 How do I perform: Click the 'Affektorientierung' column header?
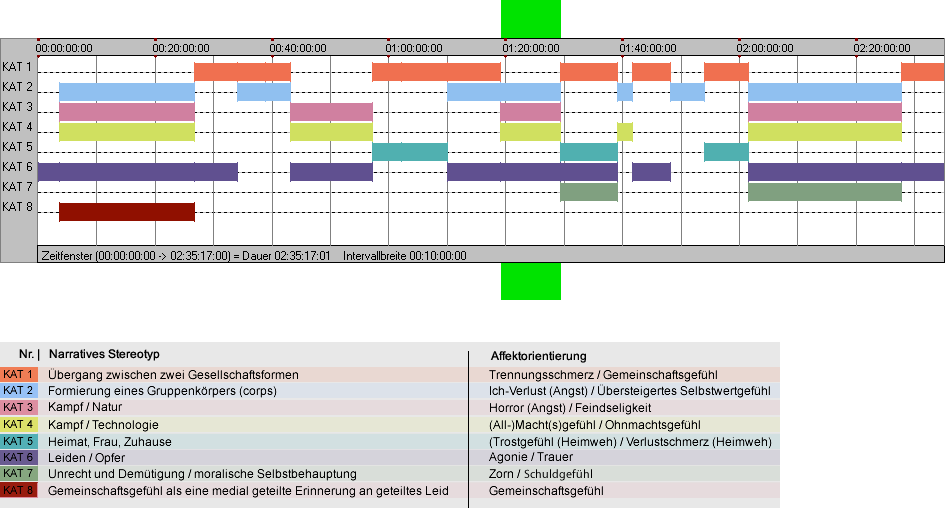(538, 356)
